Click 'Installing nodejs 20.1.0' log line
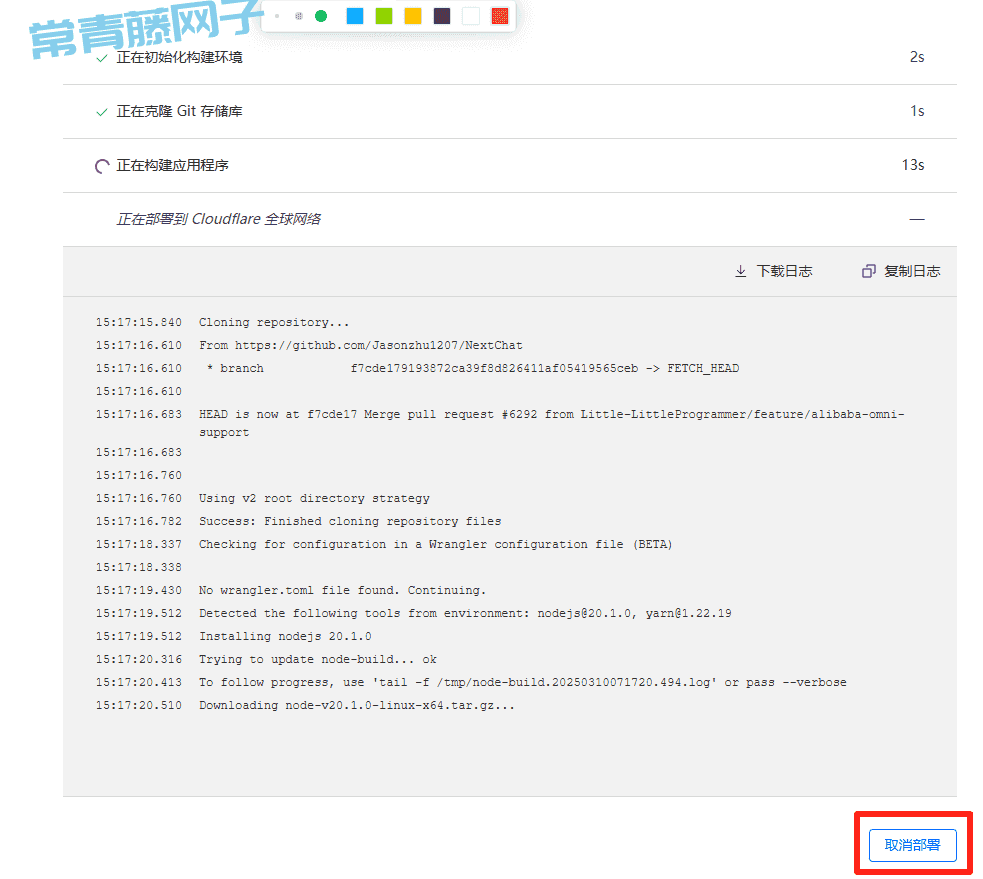Viewport: 983px width, 879px height. 285,636
